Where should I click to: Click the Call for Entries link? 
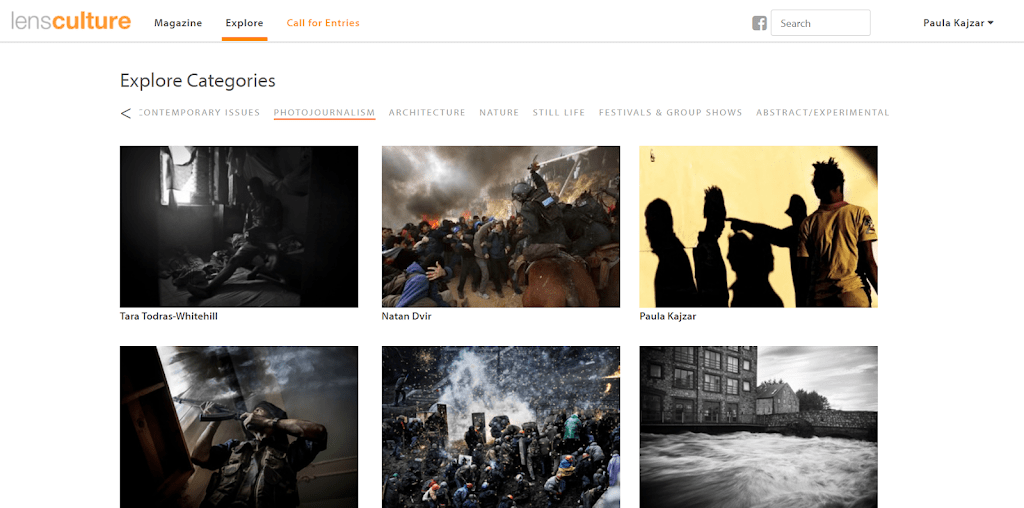[323, 23]
